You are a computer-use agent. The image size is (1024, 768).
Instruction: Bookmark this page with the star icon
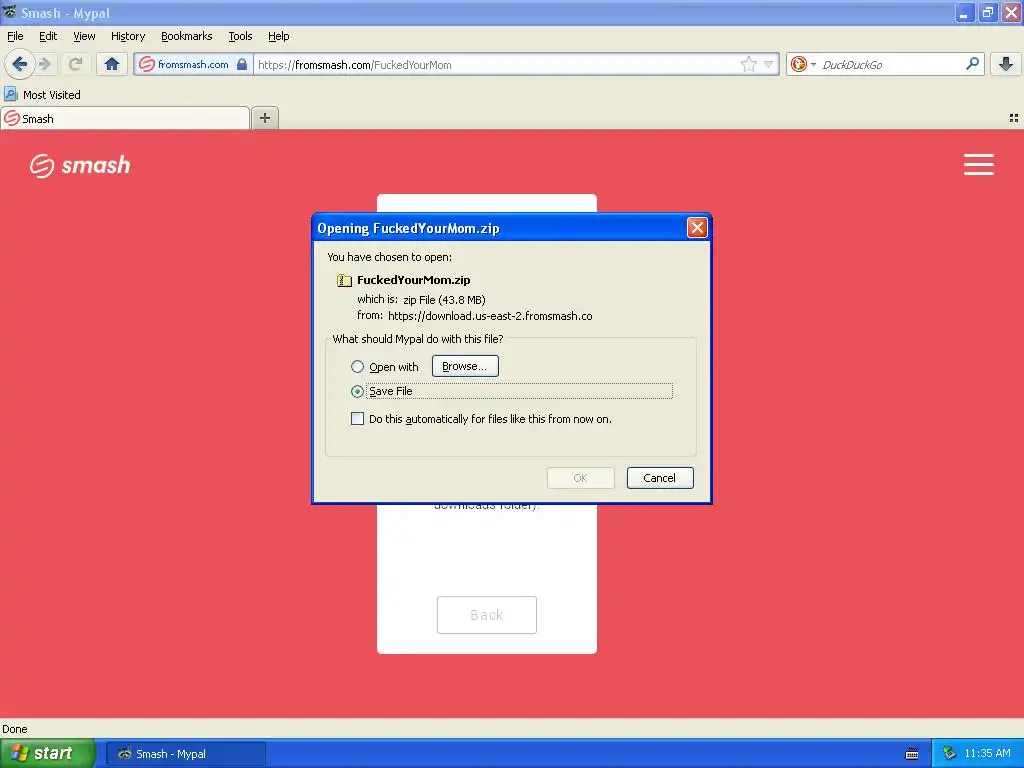[748, 64]
